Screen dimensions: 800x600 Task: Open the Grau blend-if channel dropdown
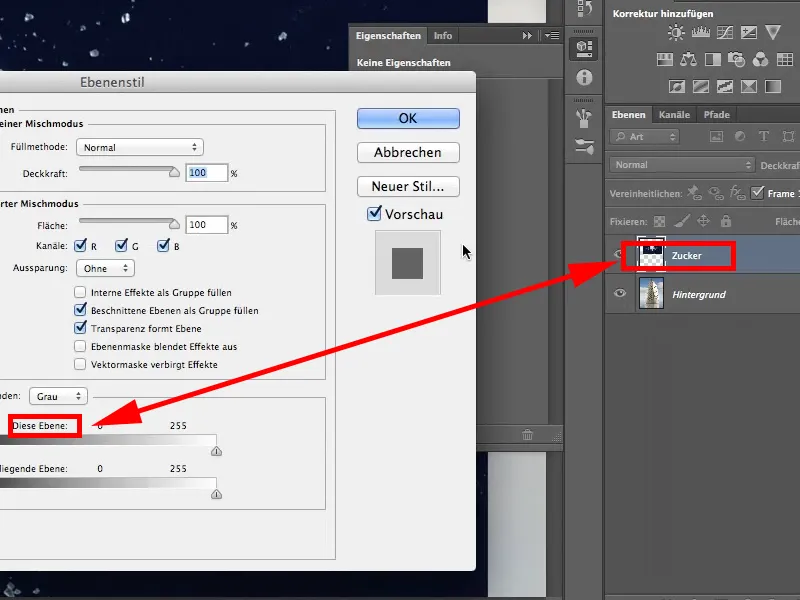coord(58,396)
